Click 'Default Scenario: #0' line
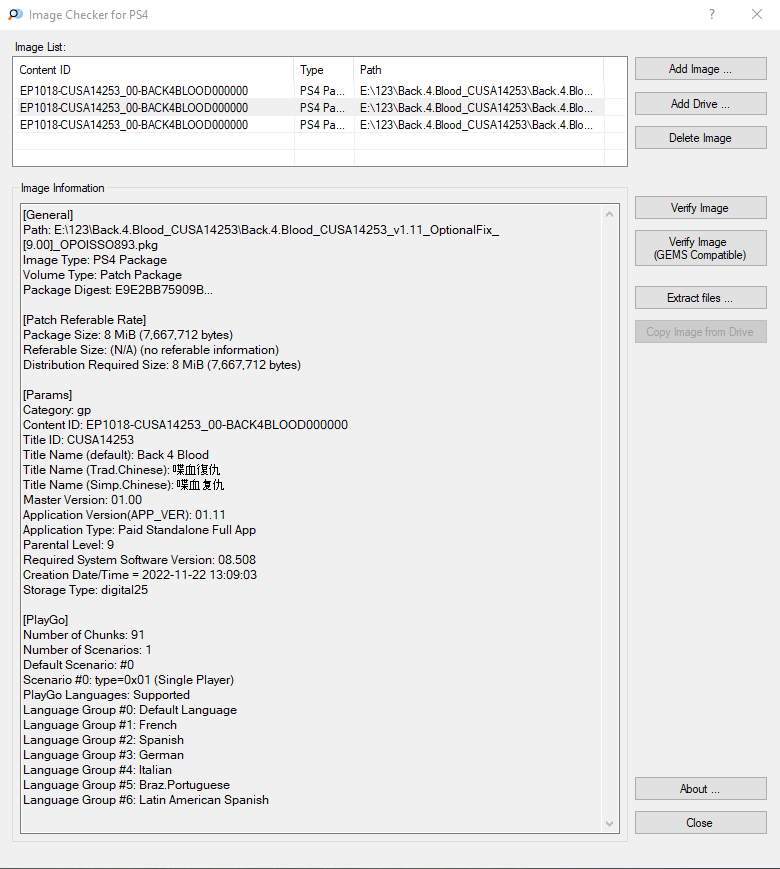 point(79,664)
